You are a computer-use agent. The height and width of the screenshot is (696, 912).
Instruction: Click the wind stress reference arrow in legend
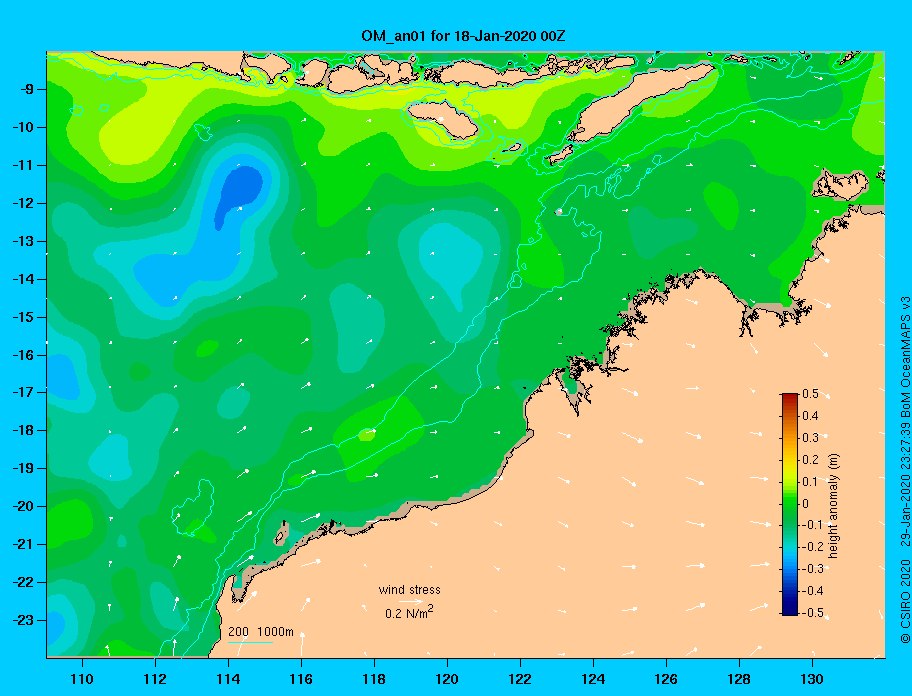click(x=410, y=601)
